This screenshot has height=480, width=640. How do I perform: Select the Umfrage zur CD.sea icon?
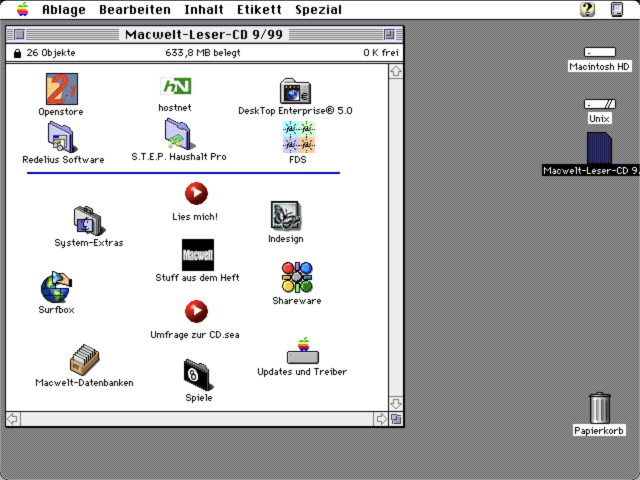coord(196,311)
